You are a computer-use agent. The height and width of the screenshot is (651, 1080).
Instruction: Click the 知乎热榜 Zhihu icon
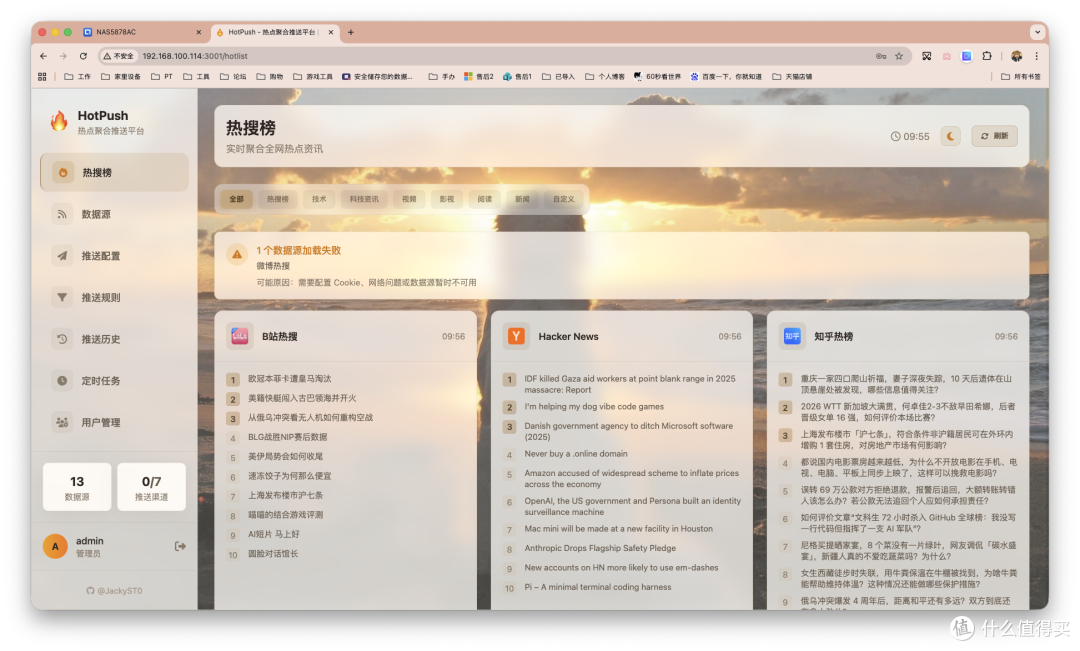point(792,336)
